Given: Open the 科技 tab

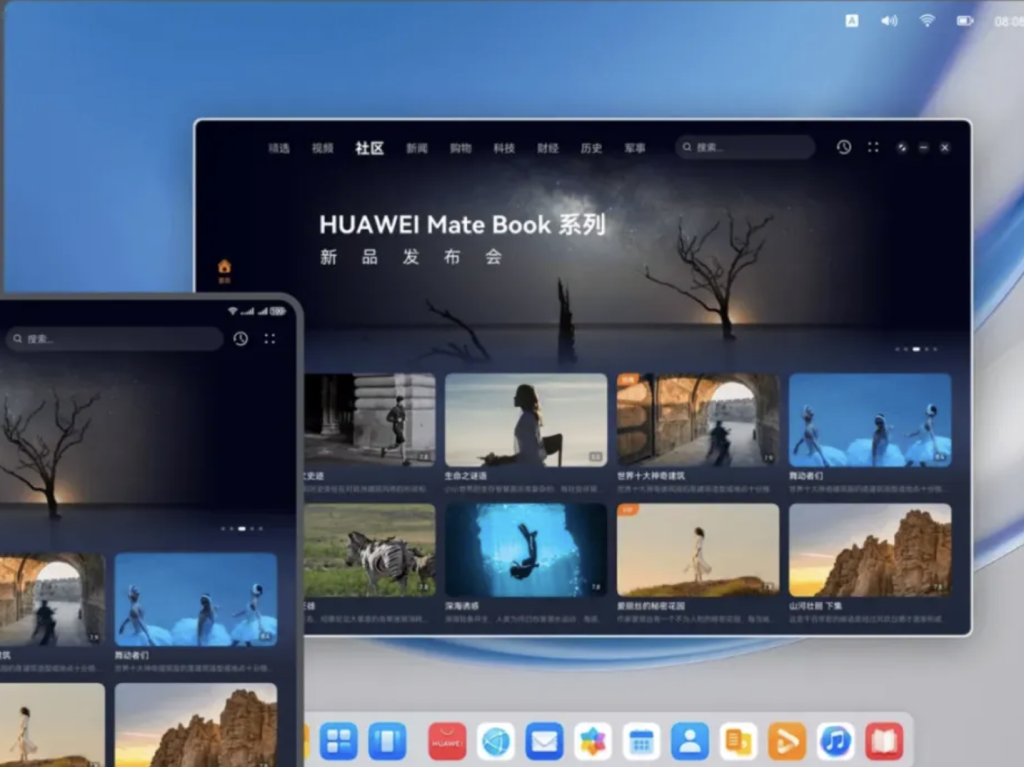Looking at the screenshot, I should pos(504,148).
